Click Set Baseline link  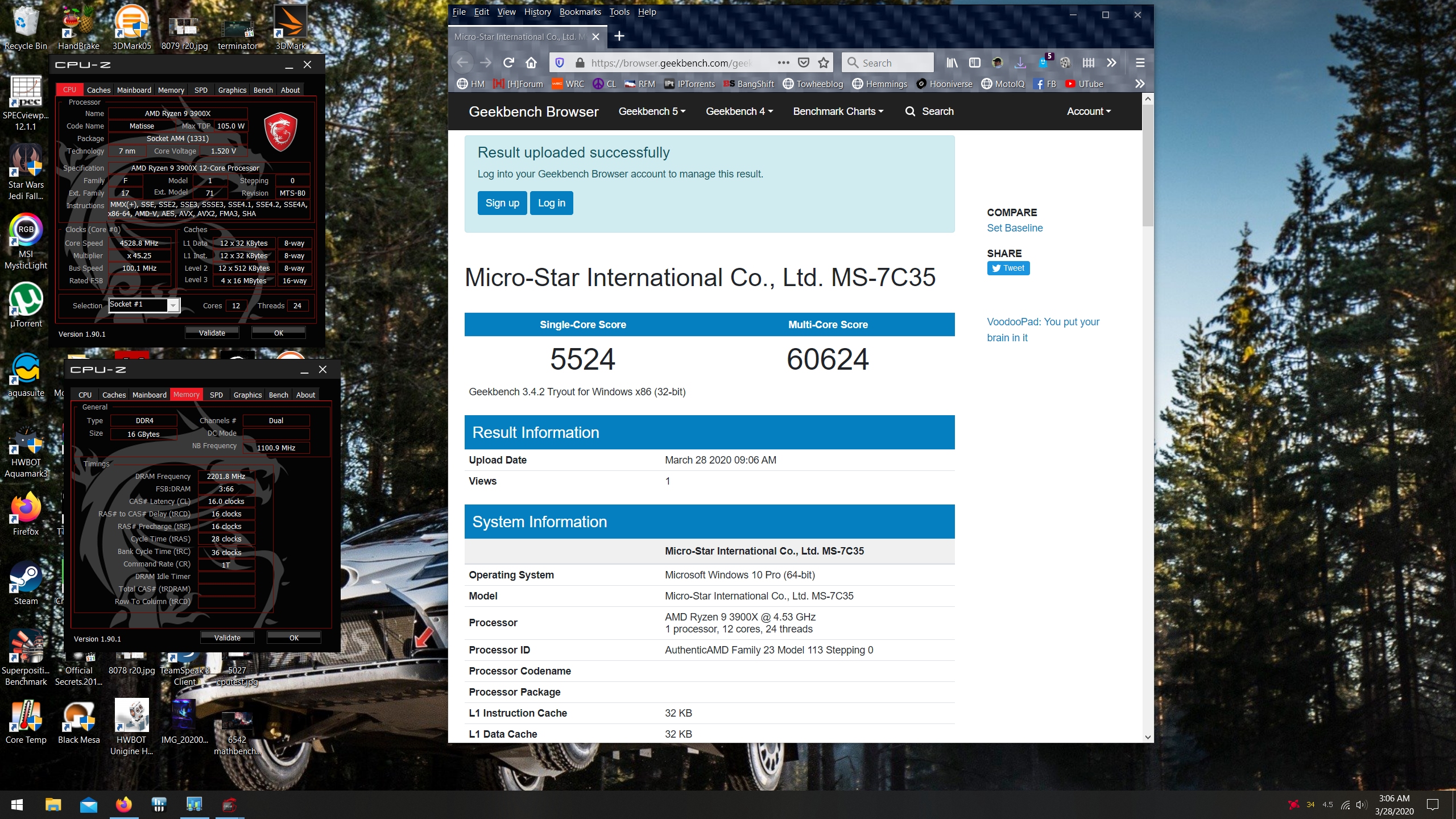coord(1015,228)
